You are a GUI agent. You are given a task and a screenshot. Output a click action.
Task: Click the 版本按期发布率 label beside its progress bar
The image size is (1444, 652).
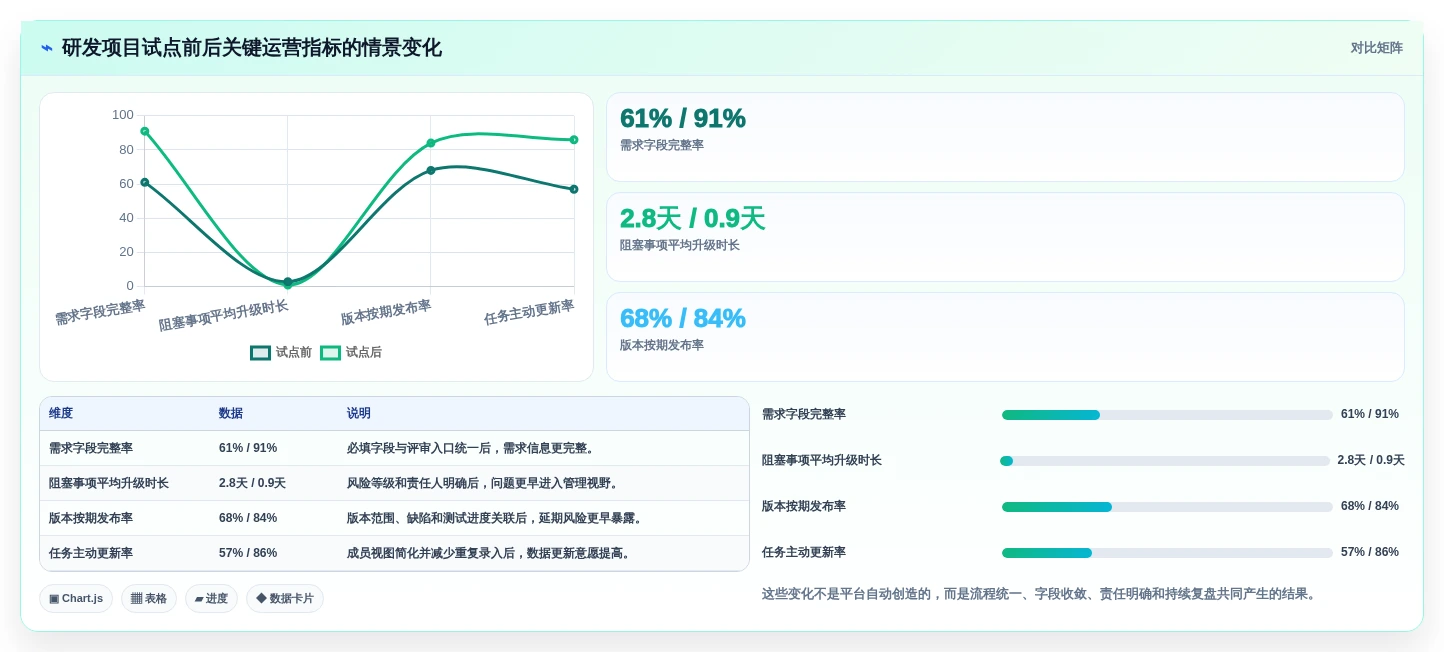pyautogui.click(x=804, y=507)
